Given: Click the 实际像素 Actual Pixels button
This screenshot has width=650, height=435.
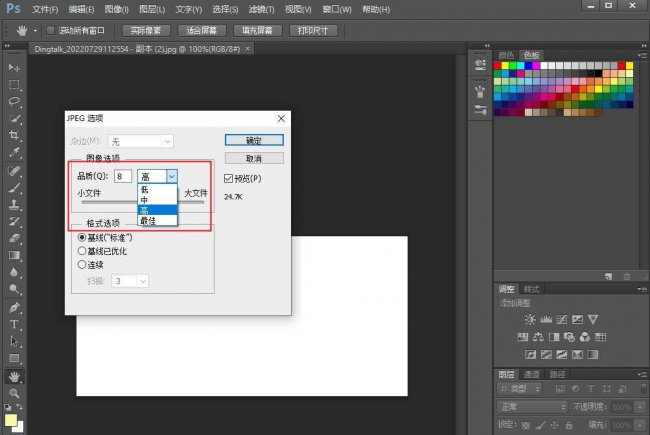Looking at the screenshot, I should [146, 30].
